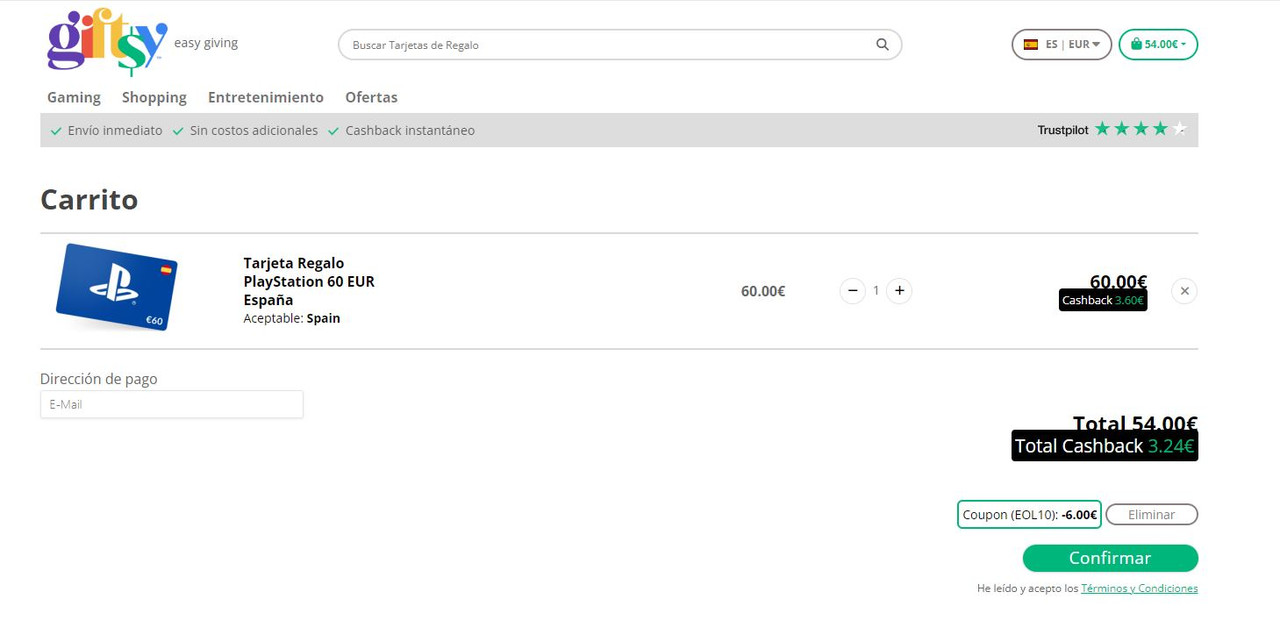Click the Giftsy logo
Screen dimensions: 1280x619
tap(107, 43)
